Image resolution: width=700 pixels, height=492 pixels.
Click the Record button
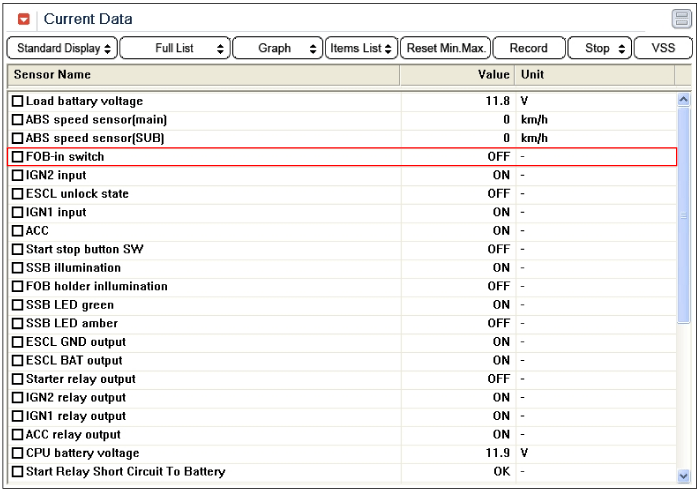(529, 48)
